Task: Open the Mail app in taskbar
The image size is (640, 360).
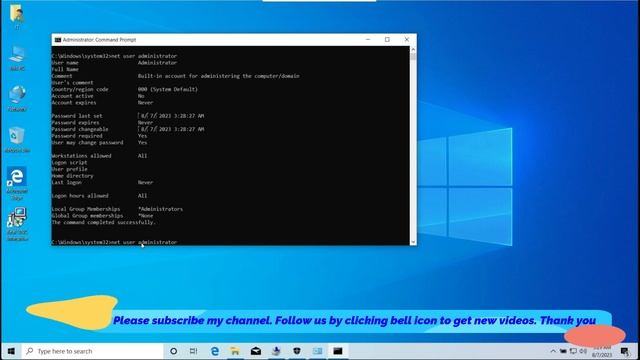Action: coord(256,351)
